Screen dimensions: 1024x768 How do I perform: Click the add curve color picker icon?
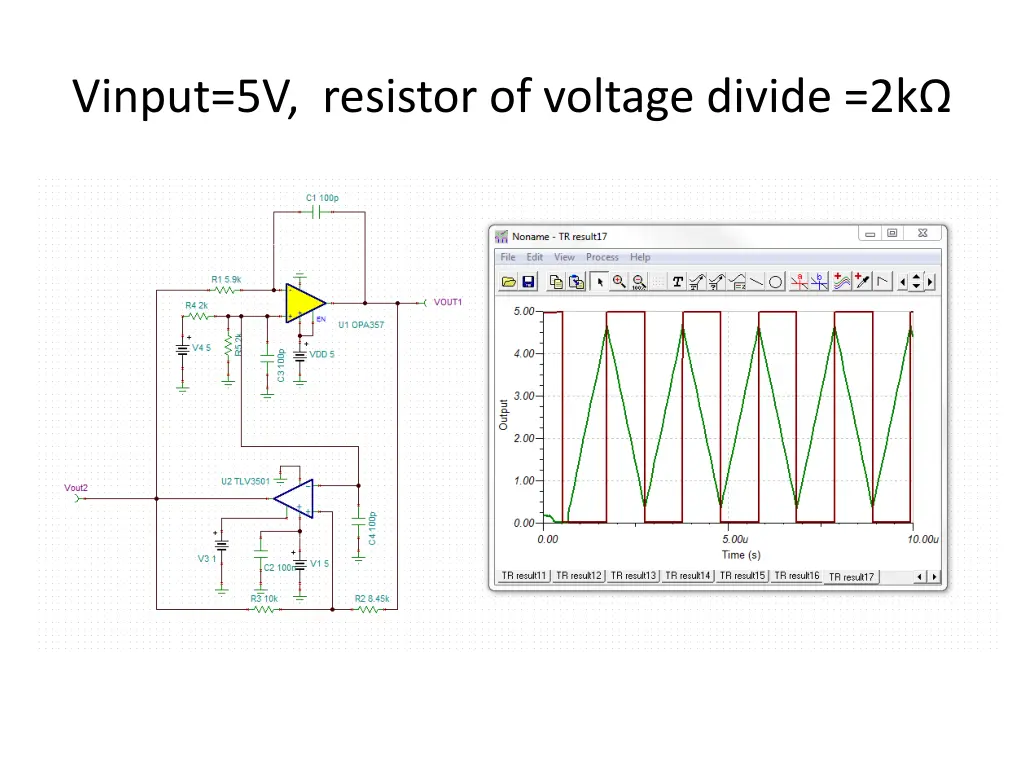(x=863, y=282)
